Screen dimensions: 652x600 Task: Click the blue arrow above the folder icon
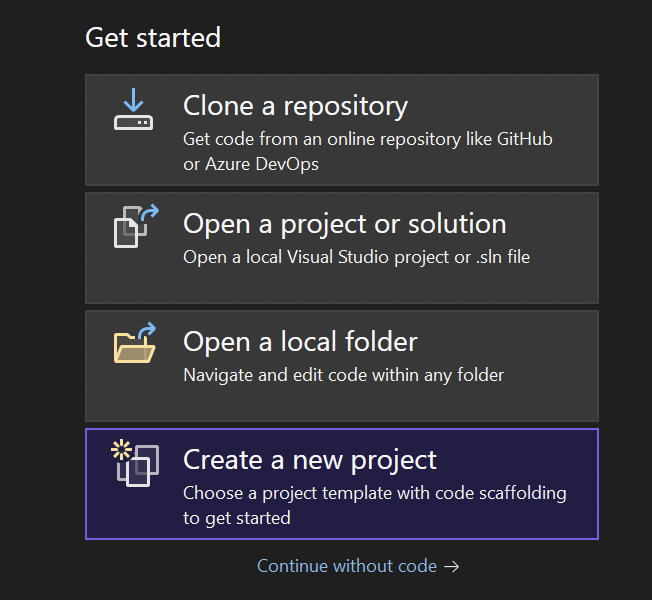[x=146, y=330]
